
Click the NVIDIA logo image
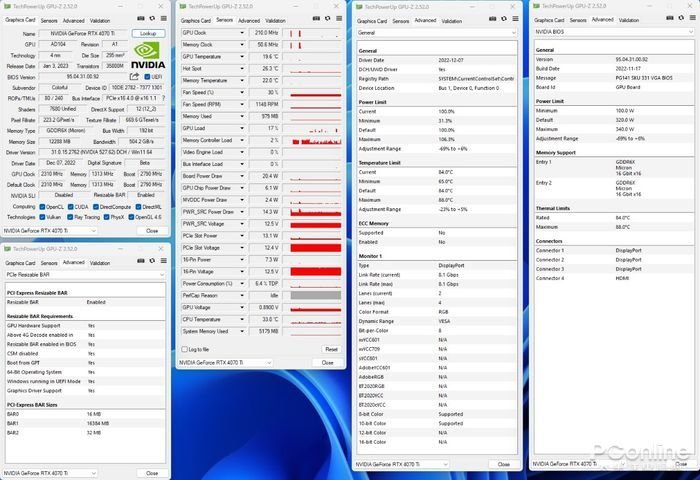(148, 55)
